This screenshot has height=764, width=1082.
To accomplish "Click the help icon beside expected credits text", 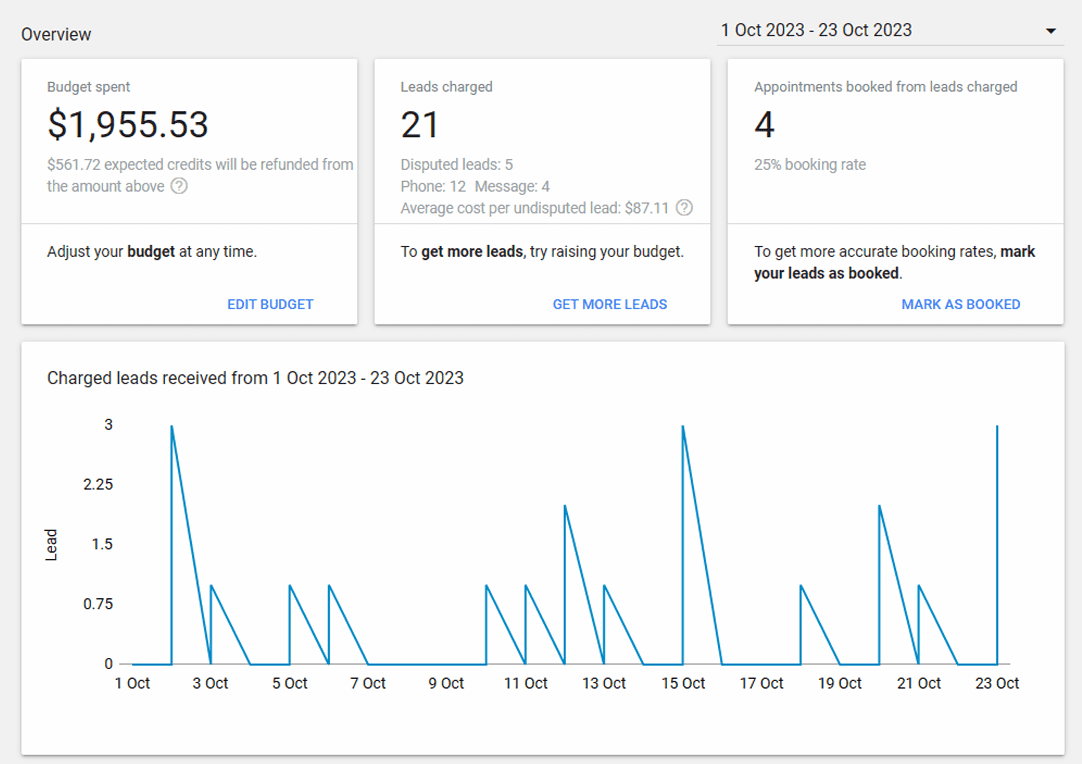I will tap(179, 186).
